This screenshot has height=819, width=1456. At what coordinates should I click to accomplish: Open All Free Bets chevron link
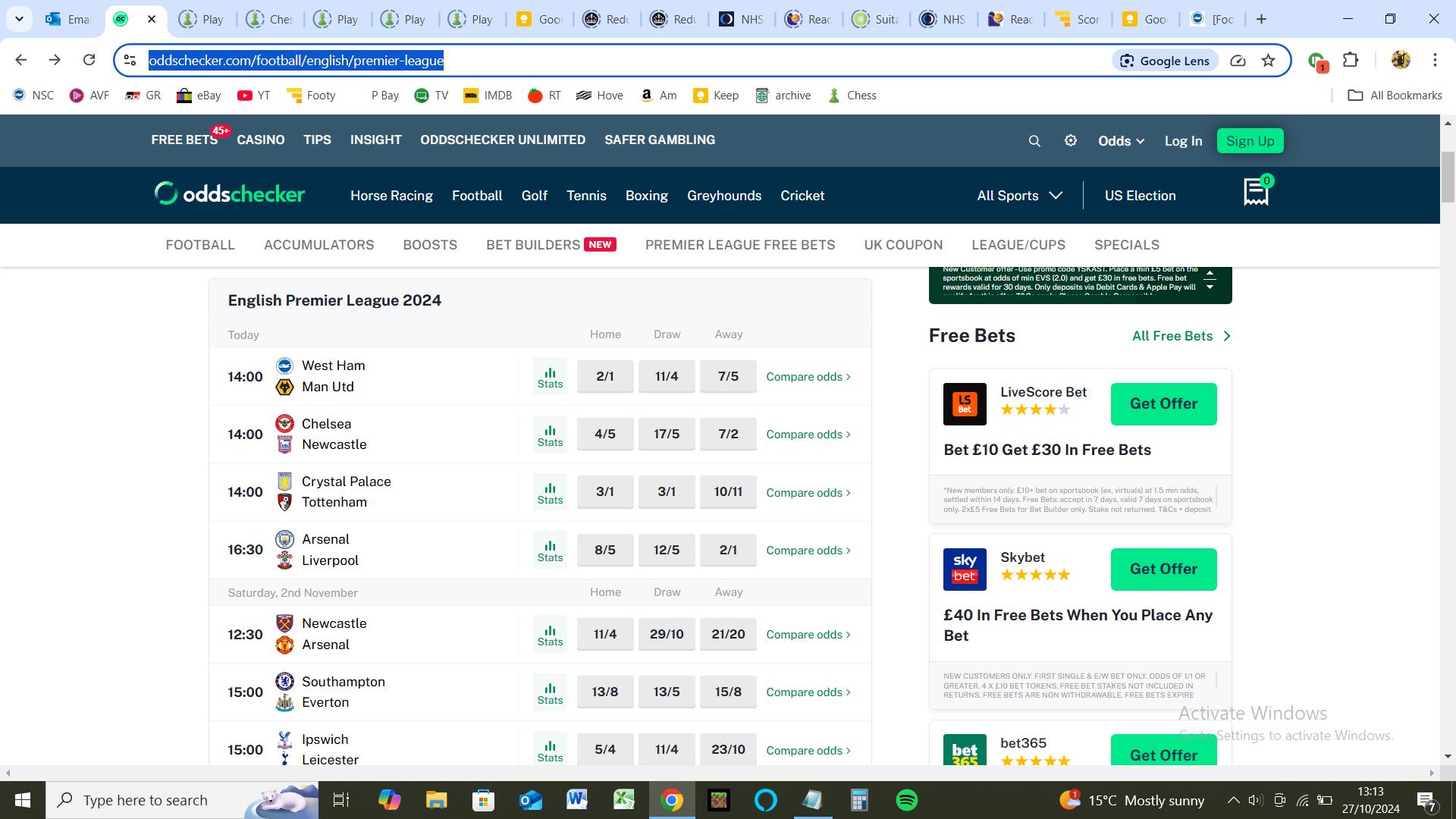(1181, 336)
